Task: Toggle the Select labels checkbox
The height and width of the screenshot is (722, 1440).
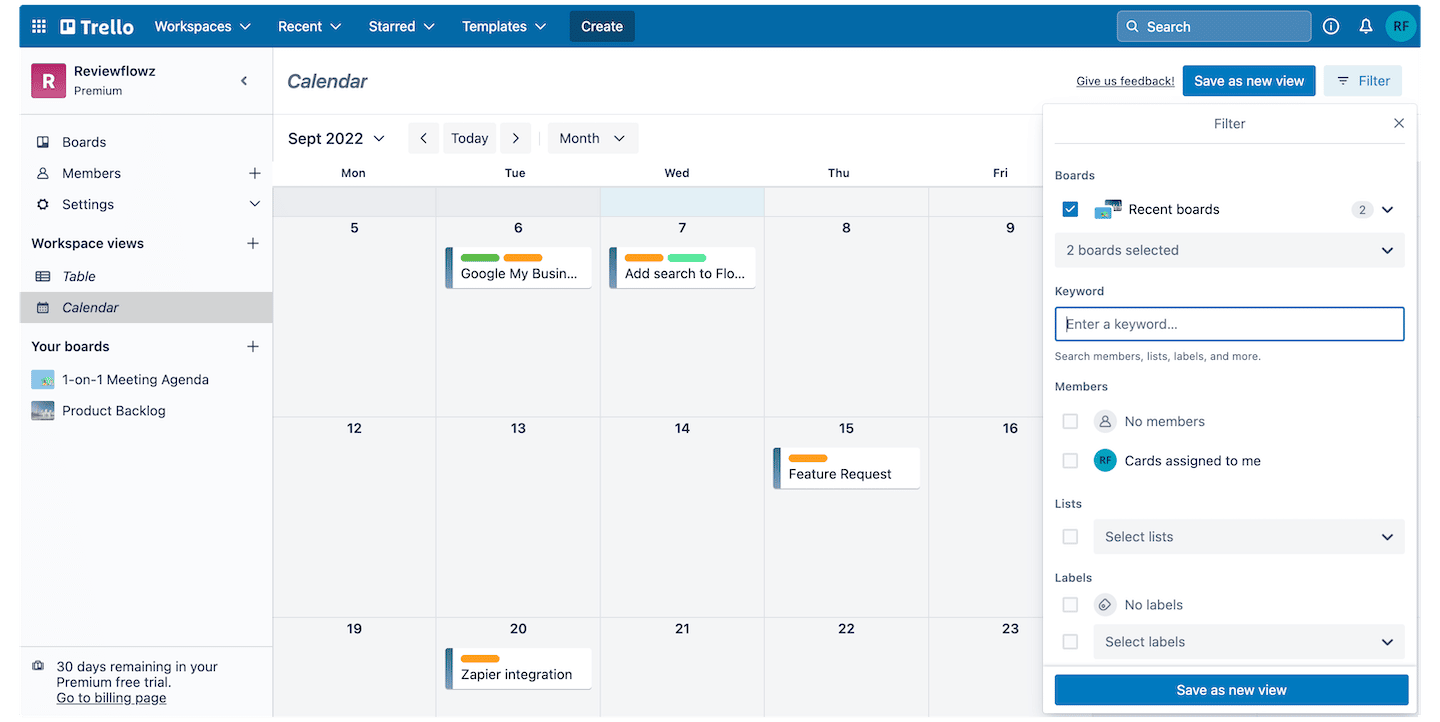Action: point(1070,642)
